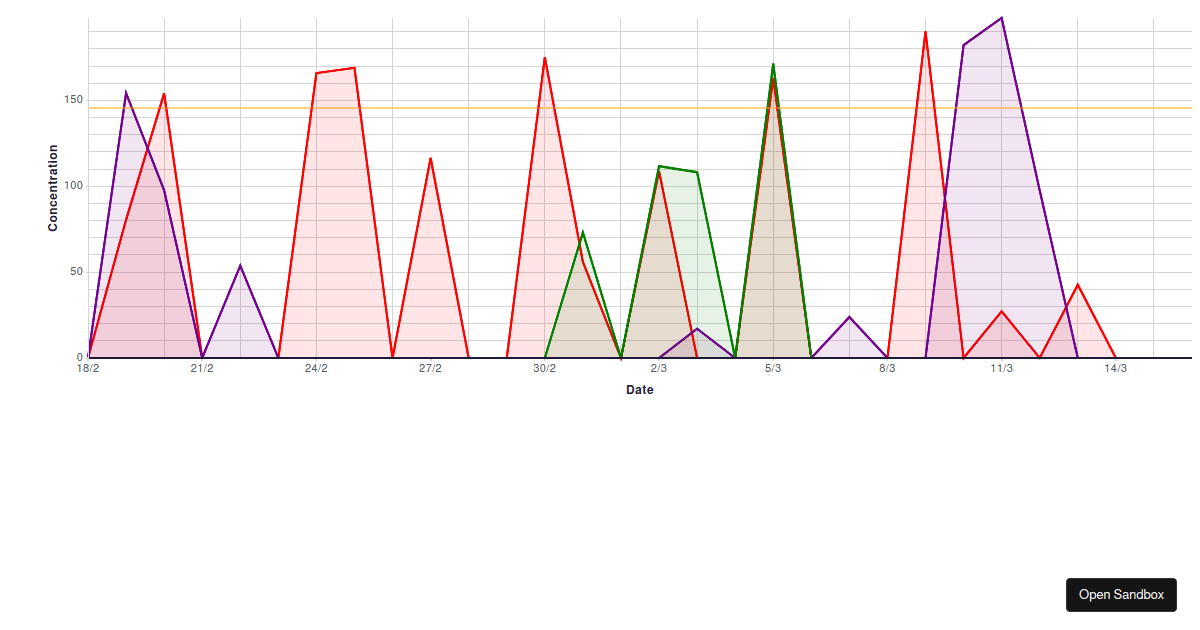
Task: Click the 24/2 date label
Action: click(316, 368)
